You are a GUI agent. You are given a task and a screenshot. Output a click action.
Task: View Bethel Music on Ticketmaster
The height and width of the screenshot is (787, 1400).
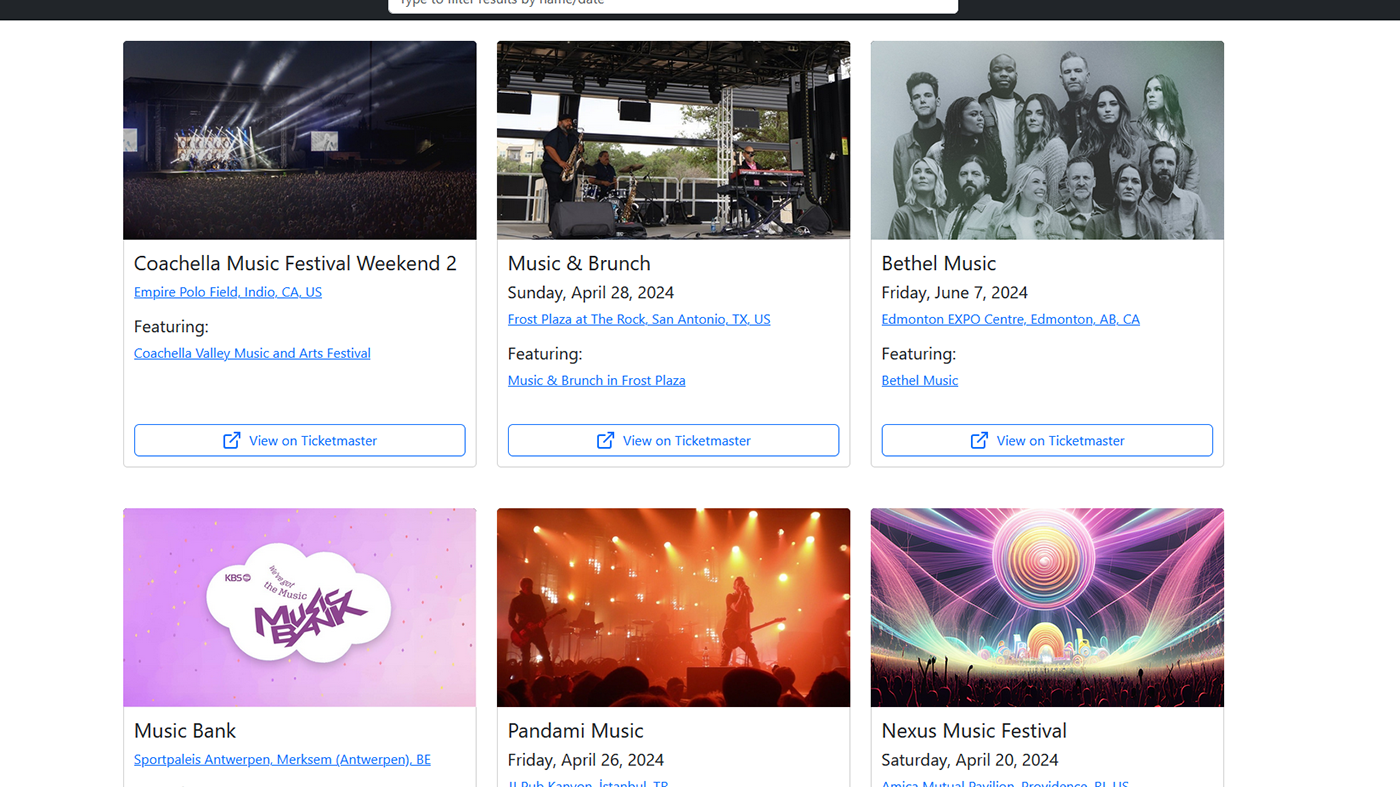coord(1047,440)
